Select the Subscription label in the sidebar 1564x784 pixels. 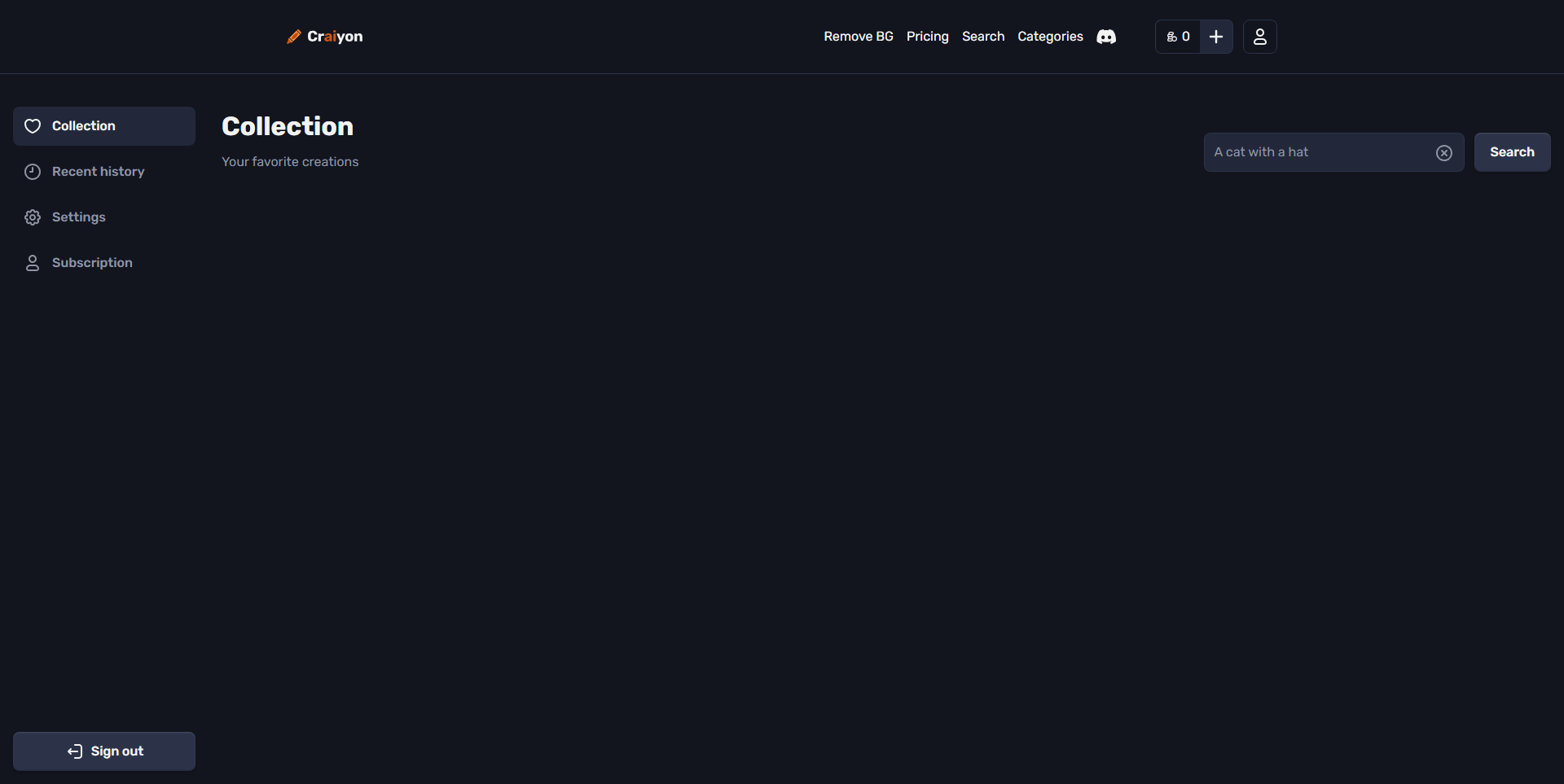(x=92, y=263)
